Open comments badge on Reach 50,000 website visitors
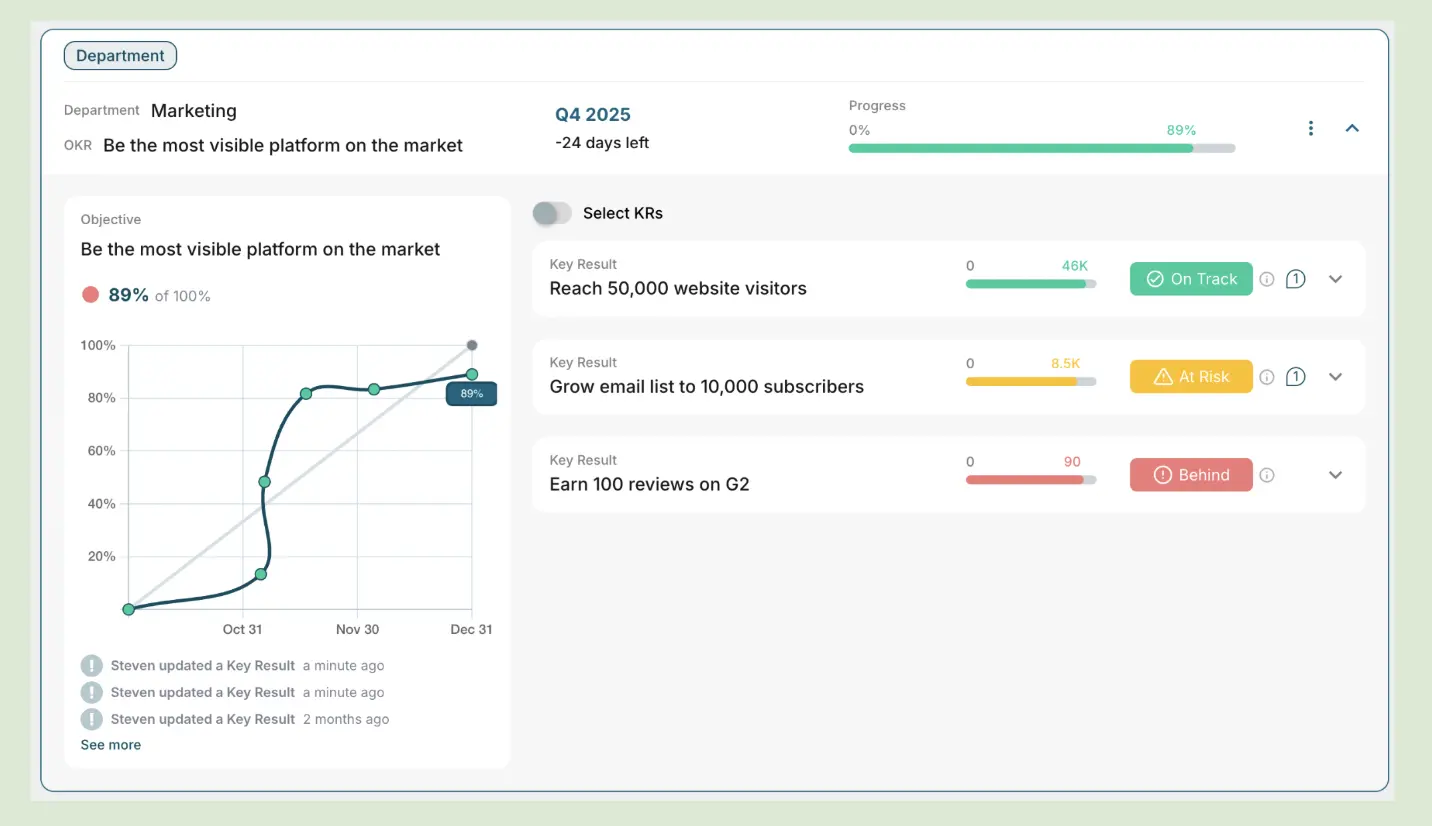Viewport: 1432px width, 826px height. tap(1295, 279)
